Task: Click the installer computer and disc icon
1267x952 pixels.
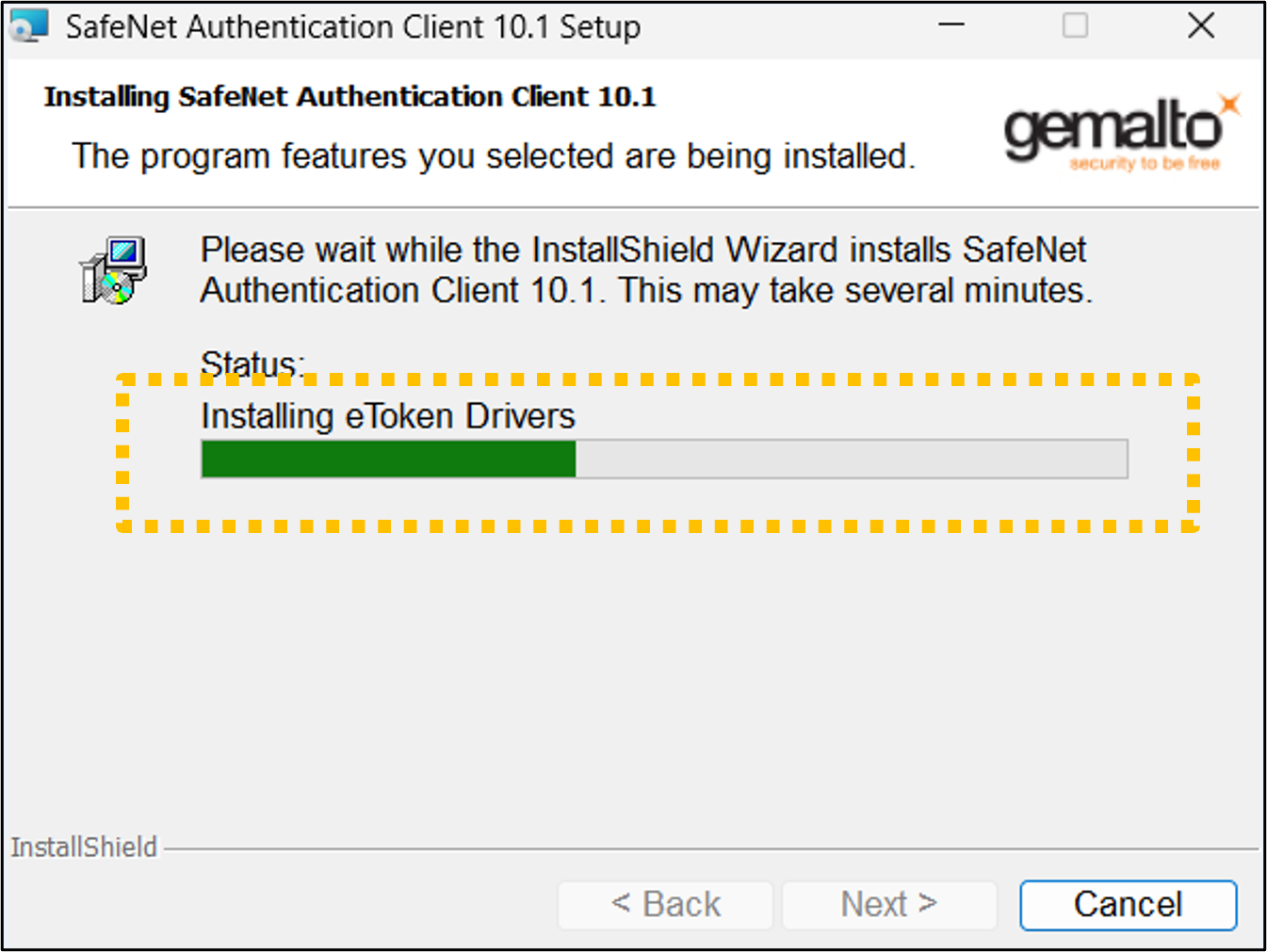Action: (x=114, y=270)
